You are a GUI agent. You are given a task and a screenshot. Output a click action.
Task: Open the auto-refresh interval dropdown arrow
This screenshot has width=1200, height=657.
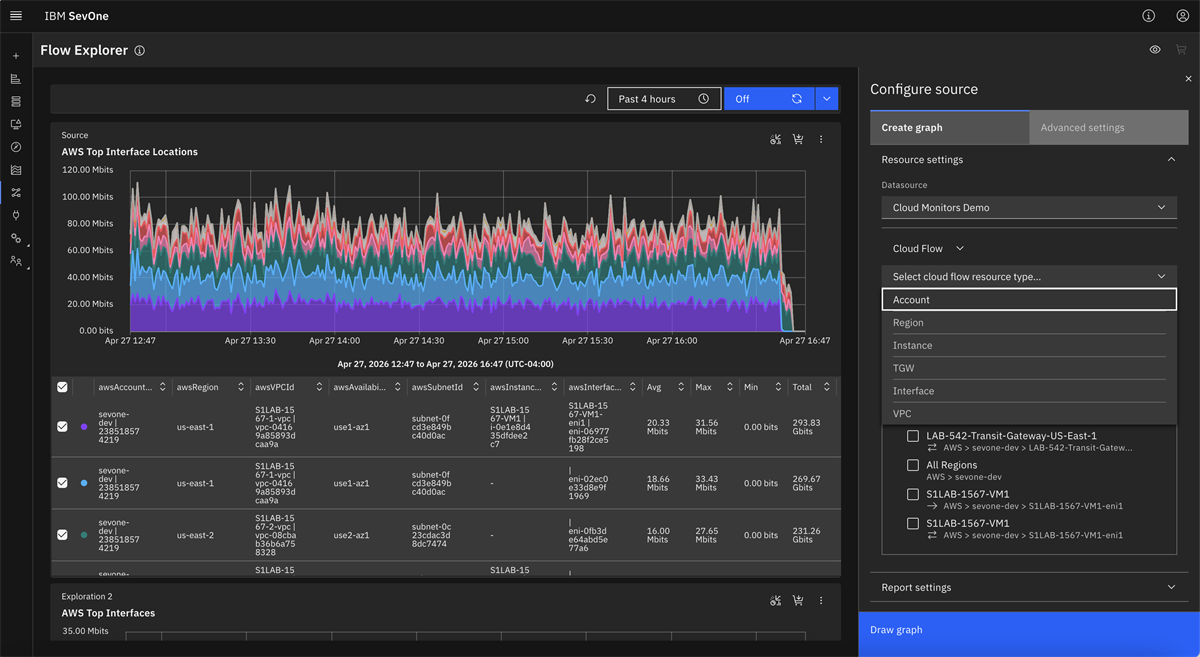[827, 99]
